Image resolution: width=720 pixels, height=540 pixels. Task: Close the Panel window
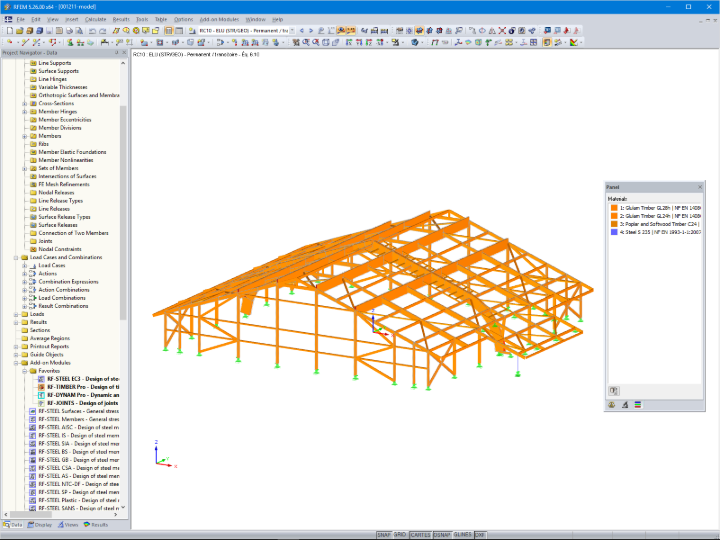point(700,187)
